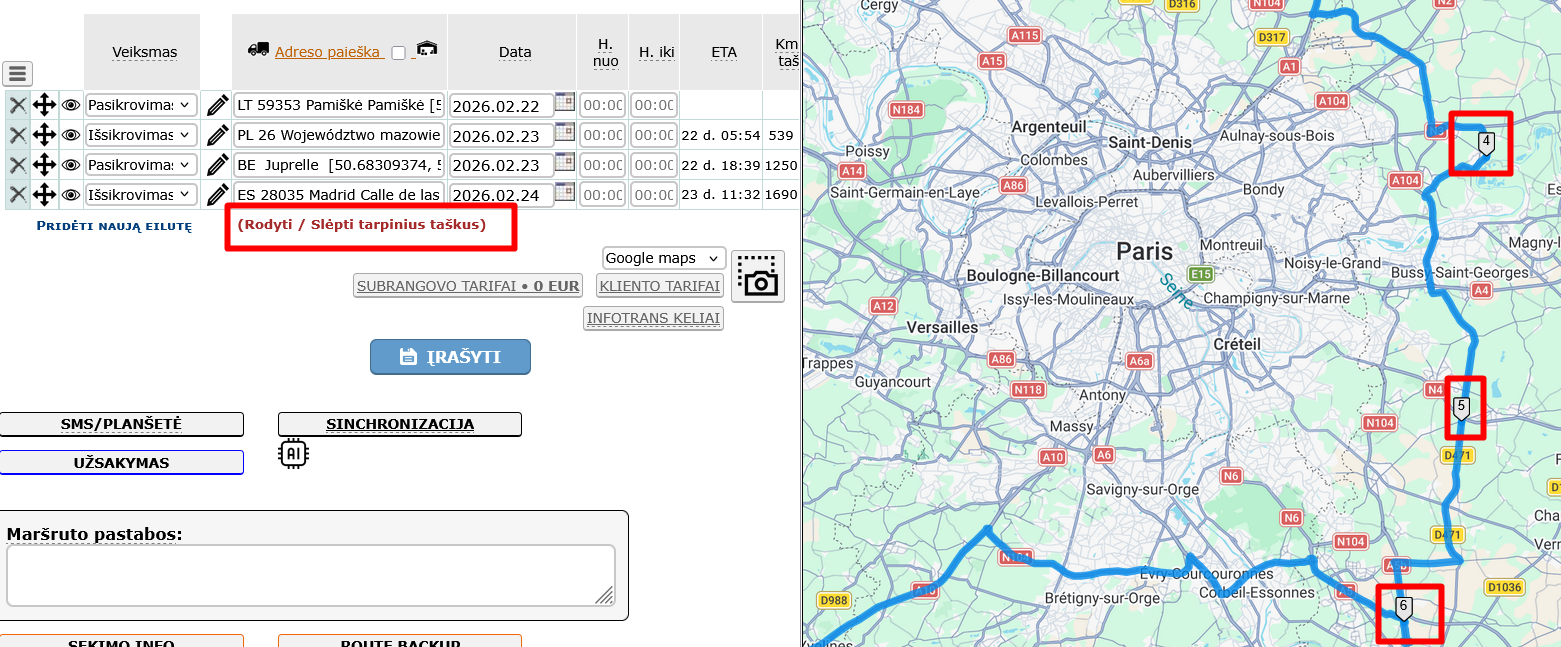Focus H. iki time field on BE Juprelle row
1561x647 pixels.
point(654,165)
